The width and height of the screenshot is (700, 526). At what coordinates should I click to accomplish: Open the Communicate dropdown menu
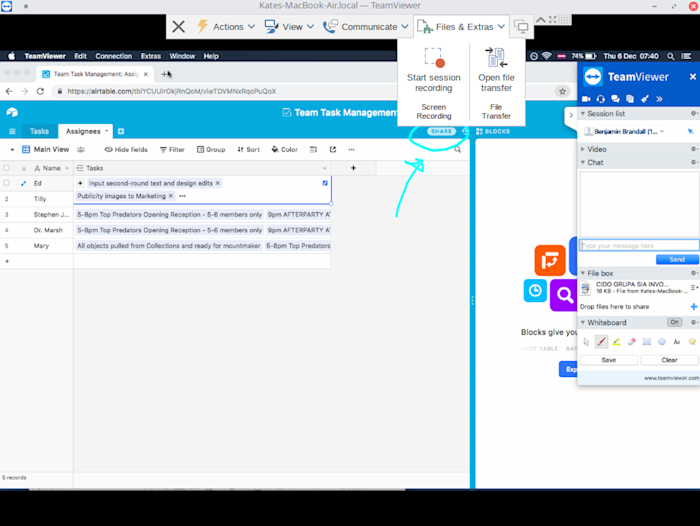[366, 27]
